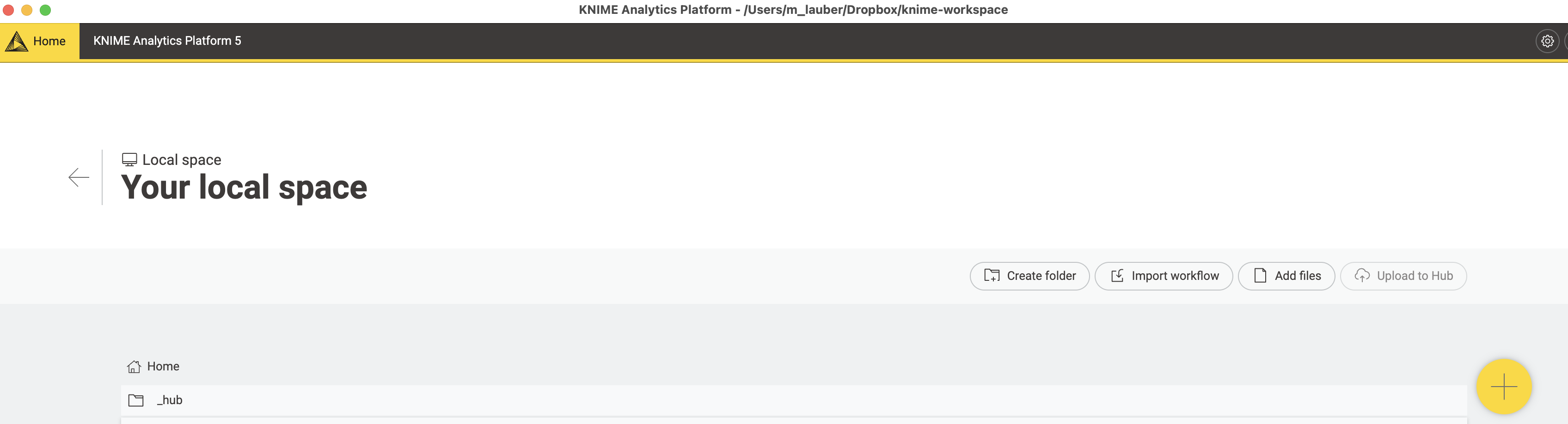1568x424 pixels.
Task: Click the Create folder button
Action: click(x=1029, y=276)
